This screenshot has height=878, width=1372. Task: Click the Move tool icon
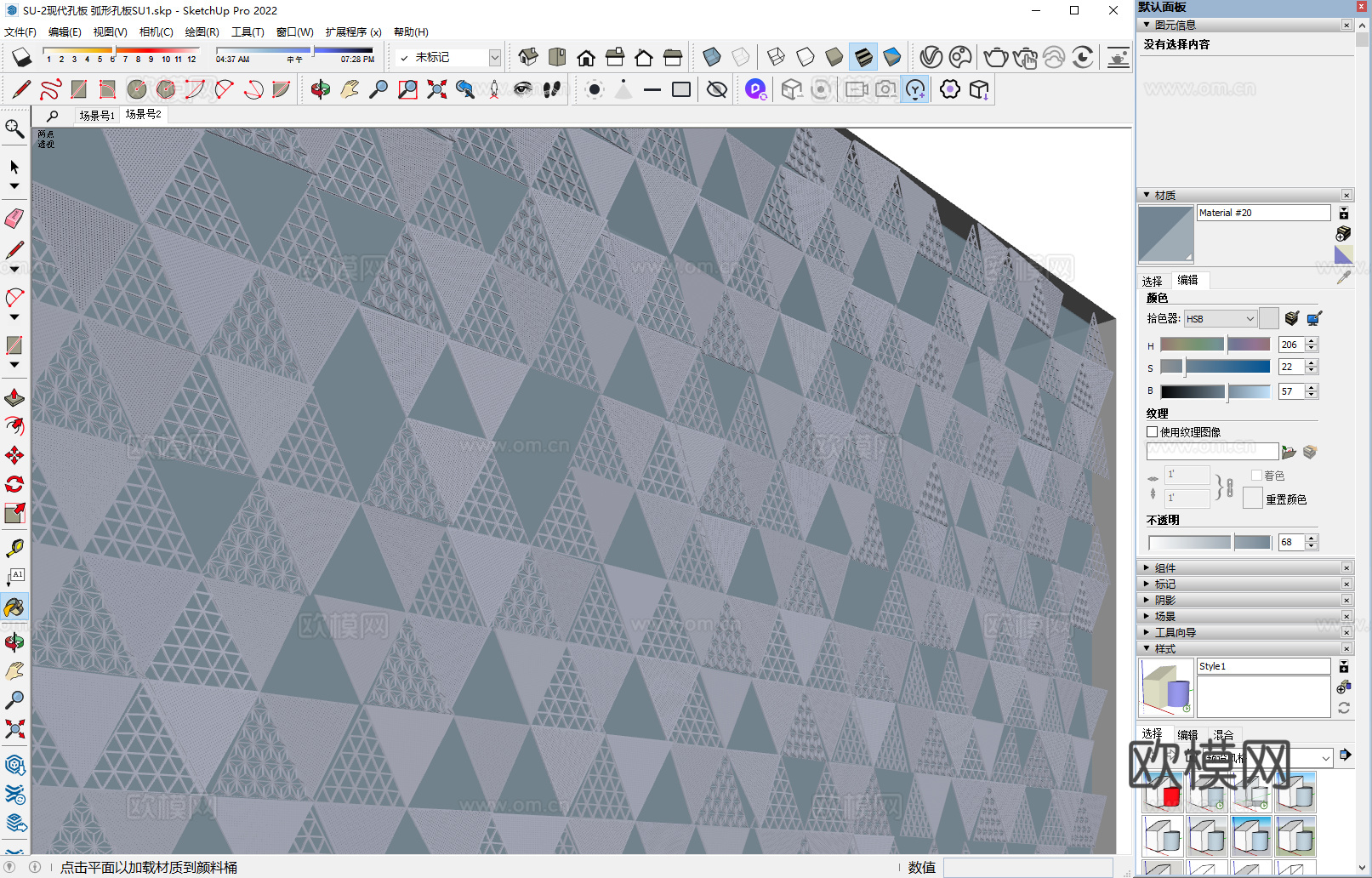(14, 455)
